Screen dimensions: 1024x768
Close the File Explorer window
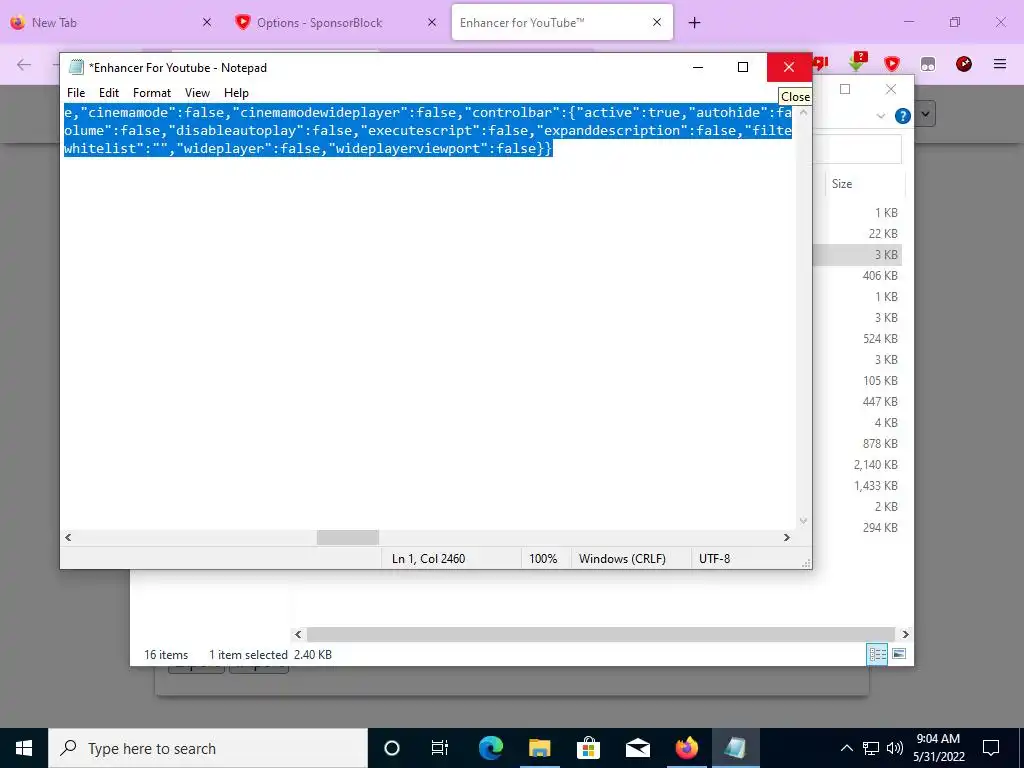pos(891,89)
